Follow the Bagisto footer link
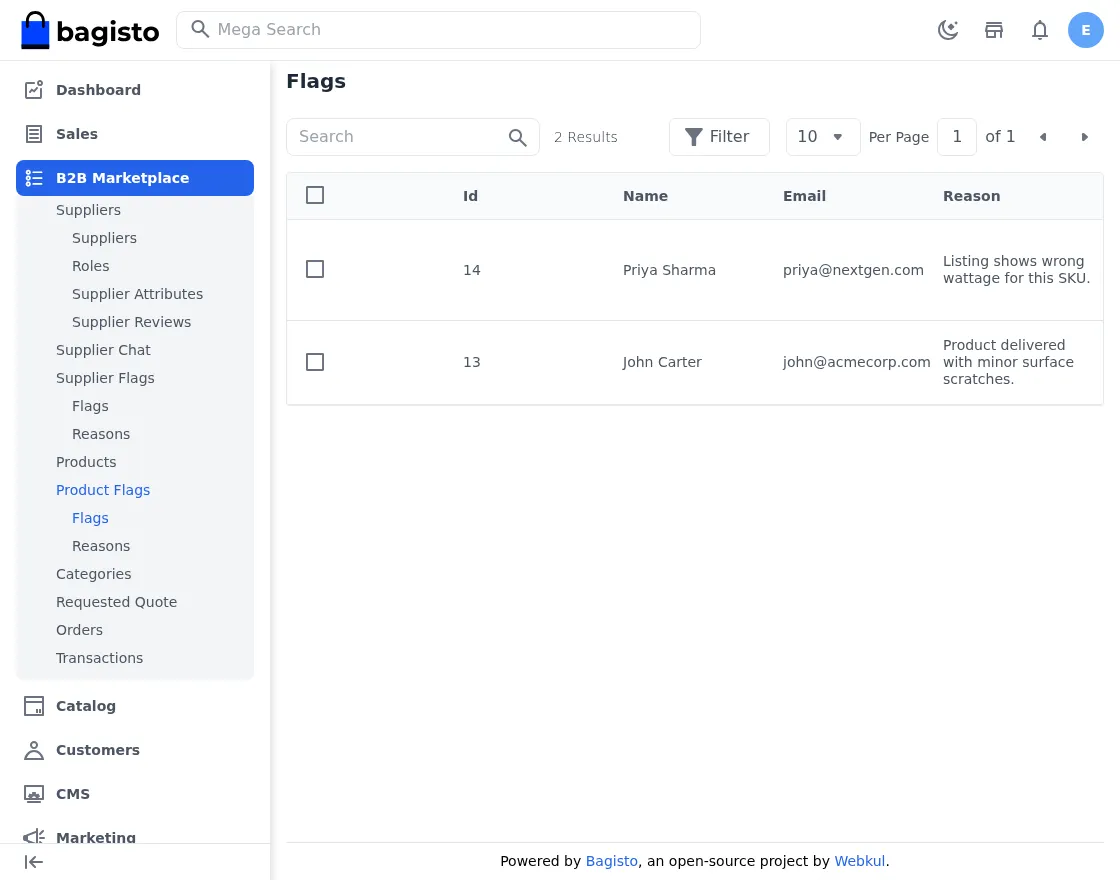The image size is (1120, 880). coord(611,861)
